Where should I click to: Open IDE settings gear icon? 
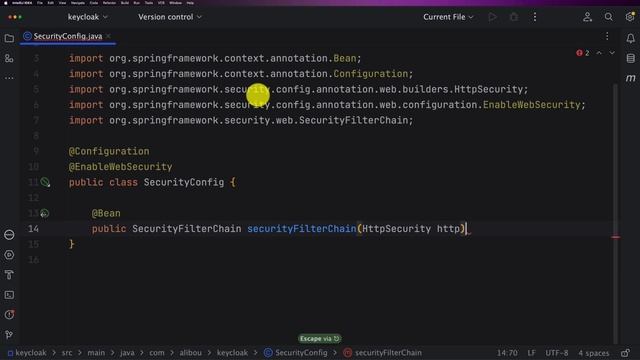tap(630, 17)
